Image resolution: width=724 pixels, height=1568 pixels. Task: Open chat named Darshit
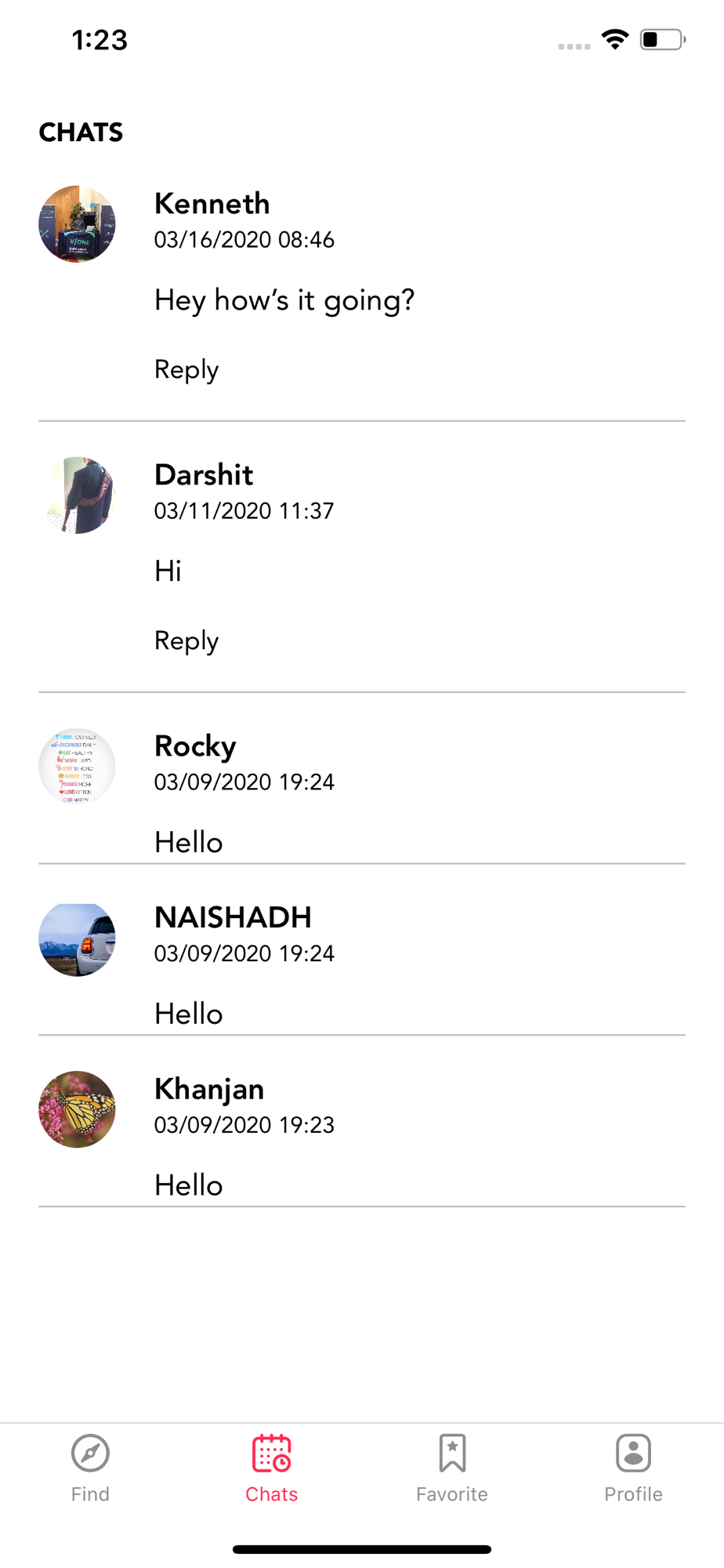204,475
